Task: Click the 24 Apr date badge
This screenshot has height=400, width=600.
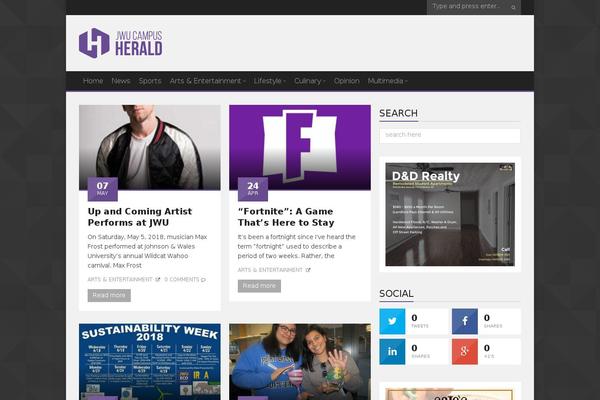Action: pyautogui.click(x=253, y=189)
